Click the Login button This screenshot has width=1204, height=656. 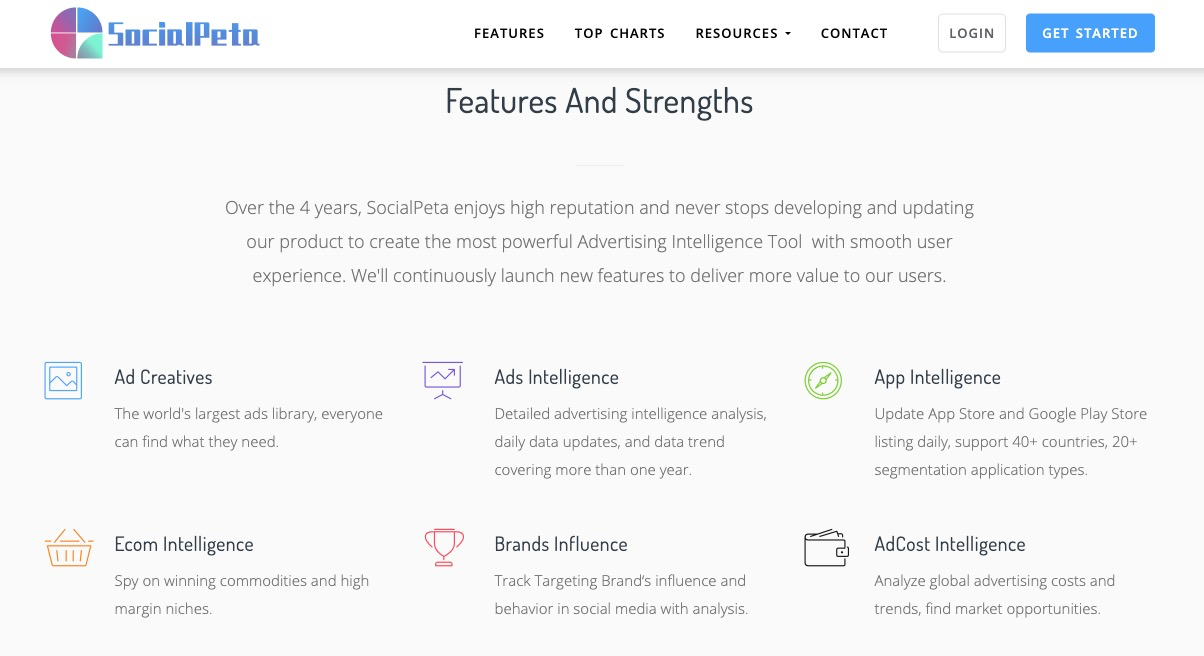tap(971, 32)
